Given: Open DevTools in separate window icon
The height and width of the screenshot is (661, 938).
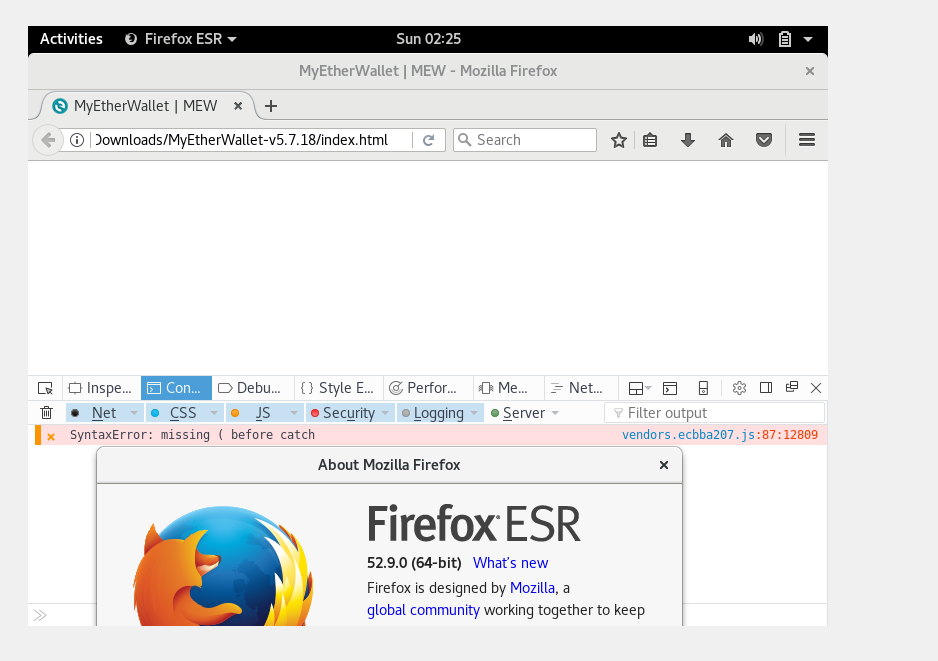Looking at the screenshot, I should [791, 388].
